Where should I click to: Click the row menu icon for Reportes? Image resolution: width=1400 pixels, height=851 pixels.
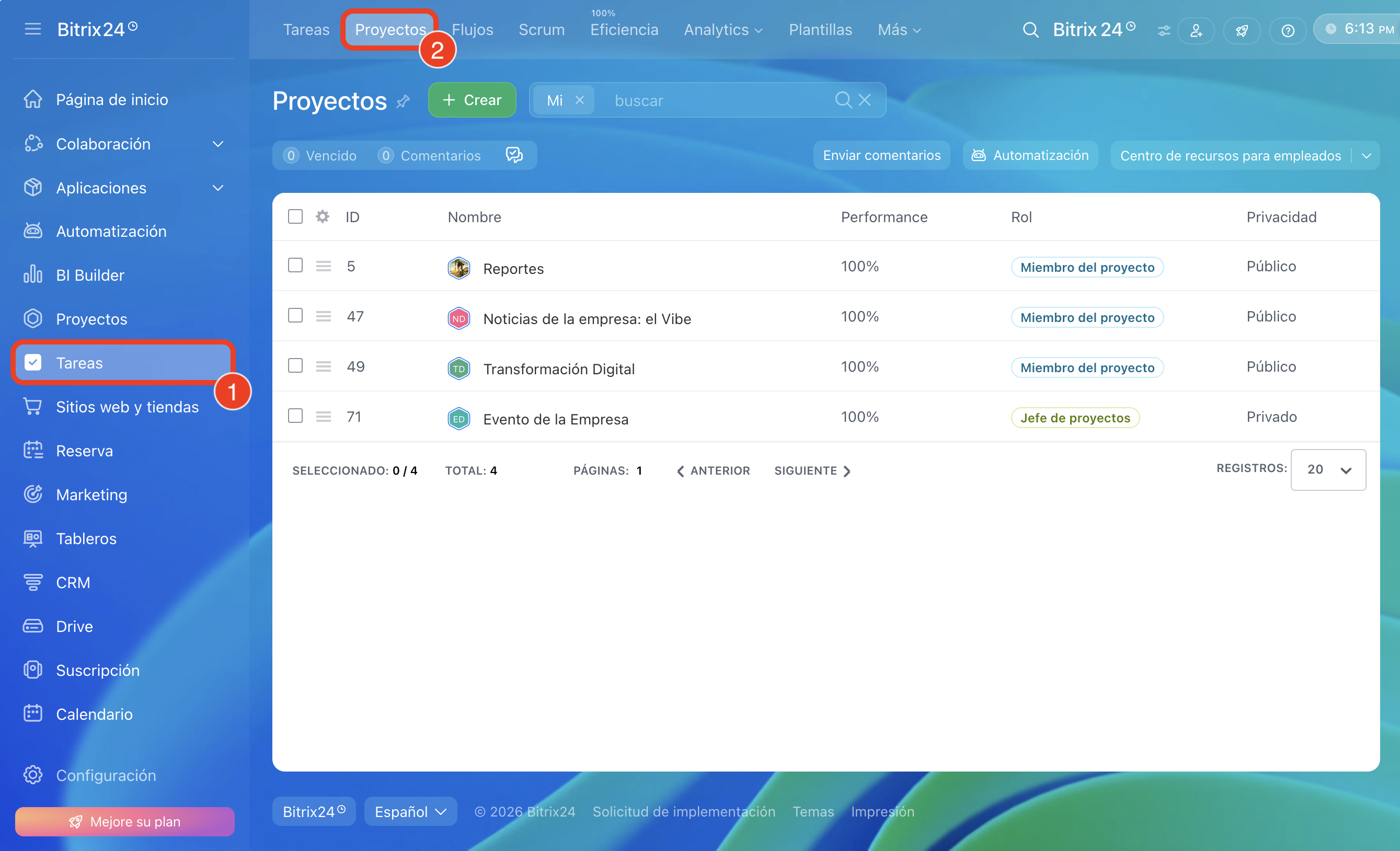tap(323, 266)
